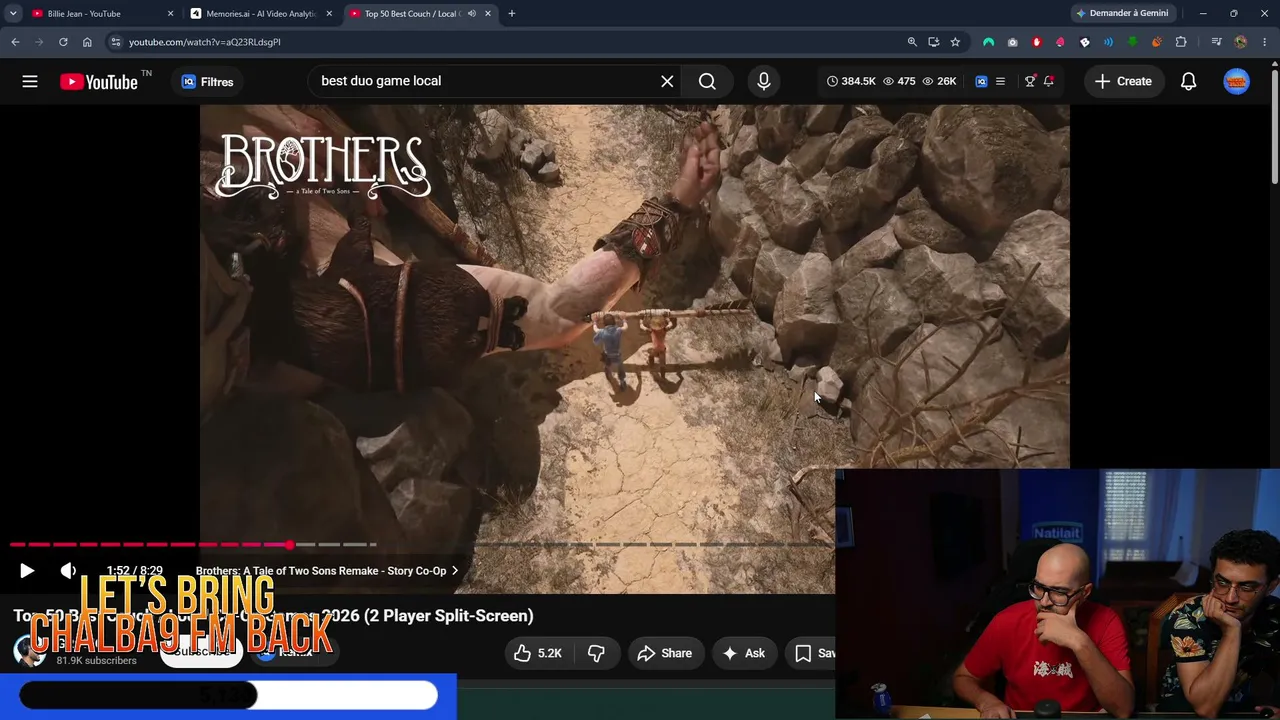Go back to the previous page
The image size is (1280, 720).
coord(15,42)
